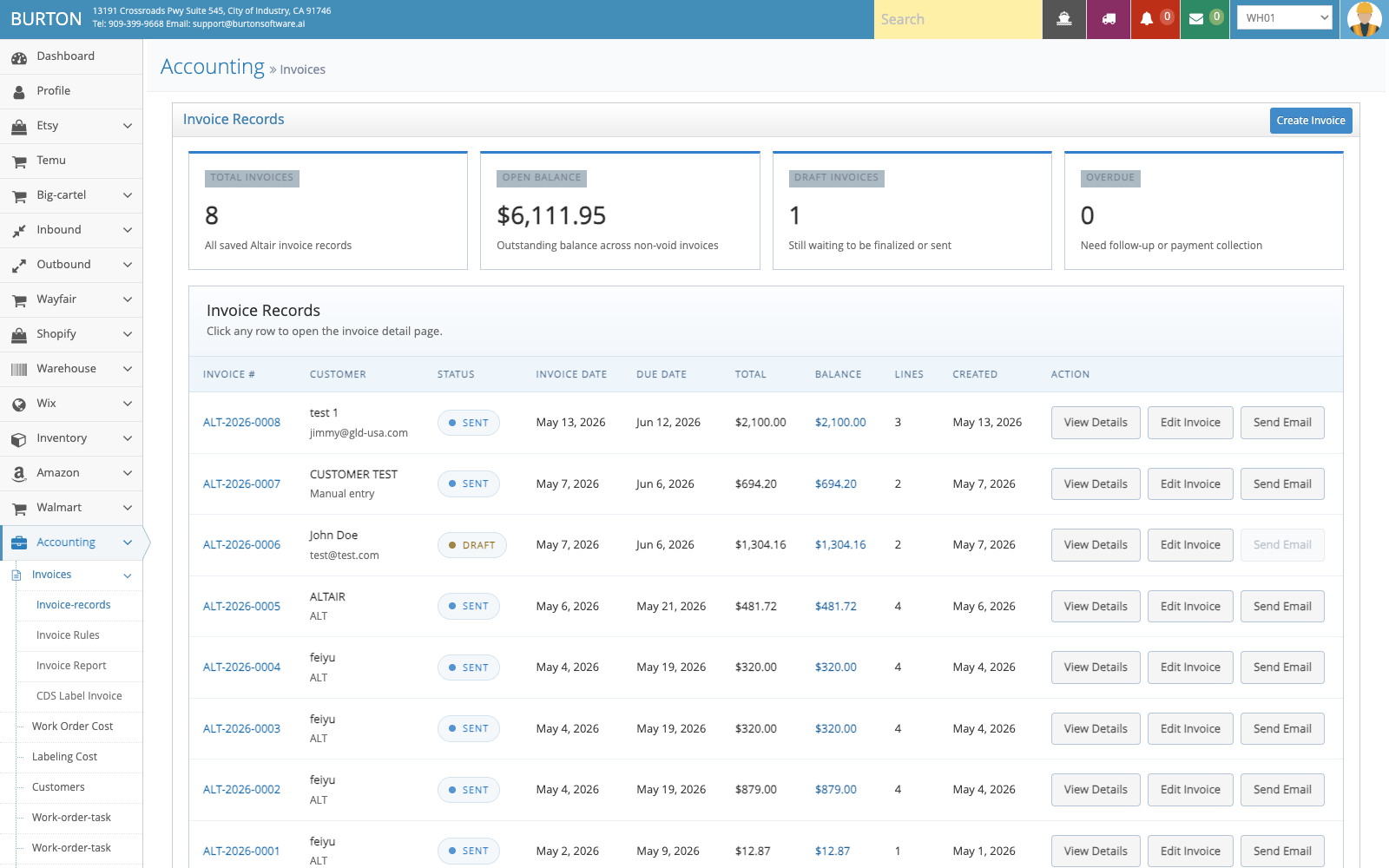This screenshot has width=1389, height=868.
Task: Click the Walmart cart icon
Action: tap(19, 509)
